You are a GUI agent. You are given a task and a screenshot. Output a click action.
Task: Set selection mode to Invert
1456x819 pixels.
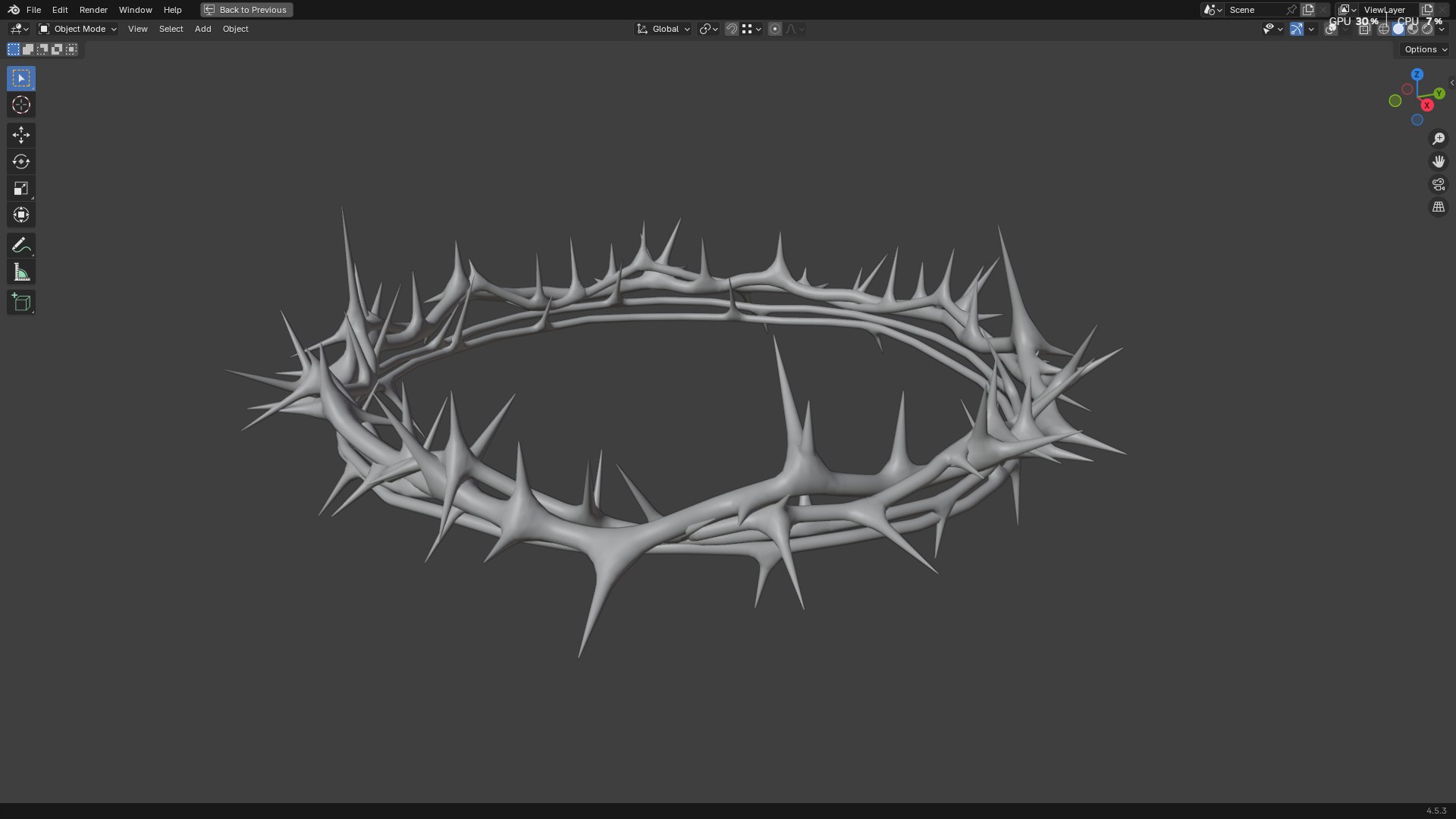57,49
